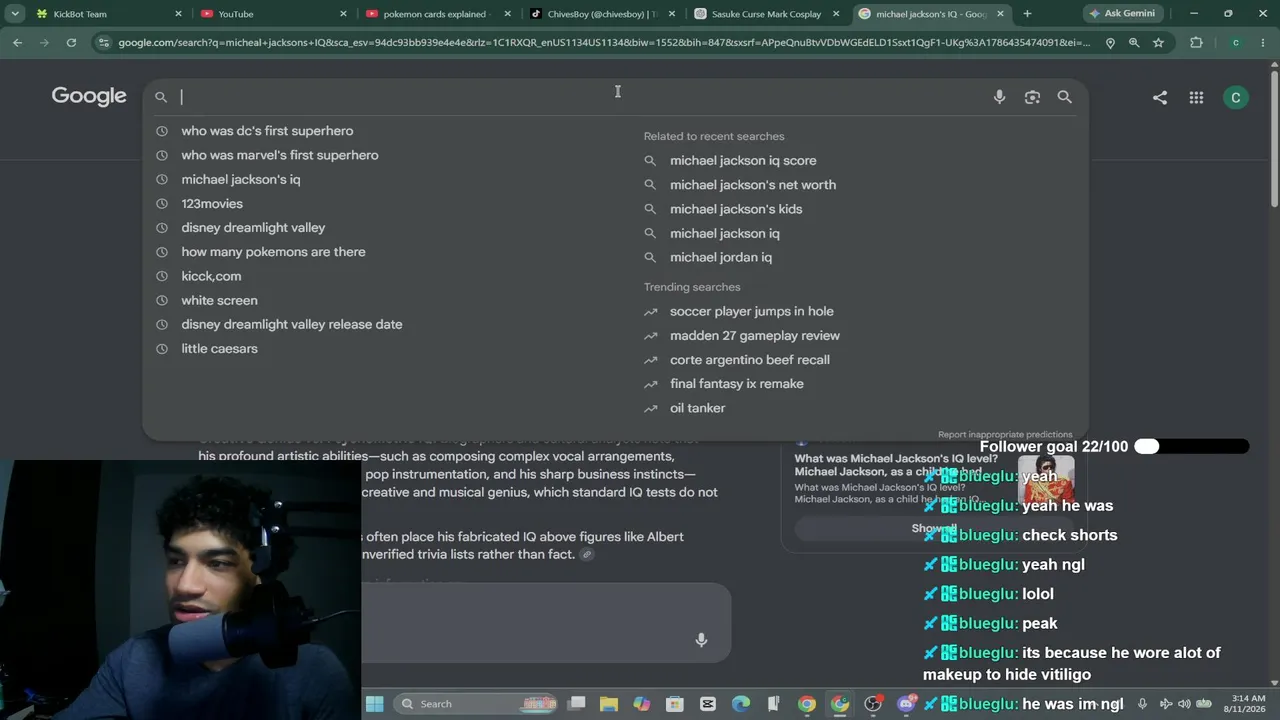
Task: Go back to the previous page
Action: (18, 43)
